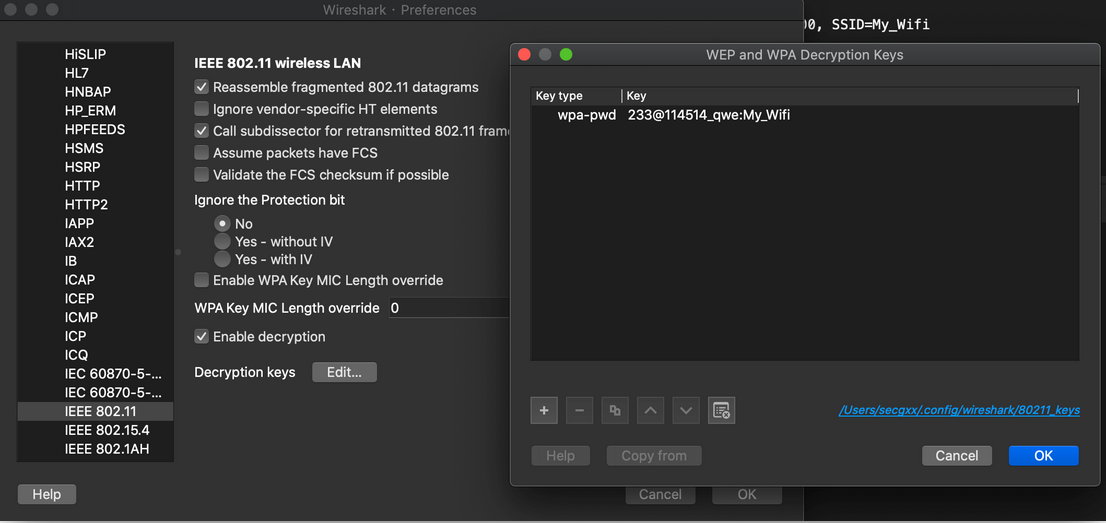Screen dimensions: 1106x523
Task: Click into WPA Key MIC Length override field
Action: [x=449, y=308]
